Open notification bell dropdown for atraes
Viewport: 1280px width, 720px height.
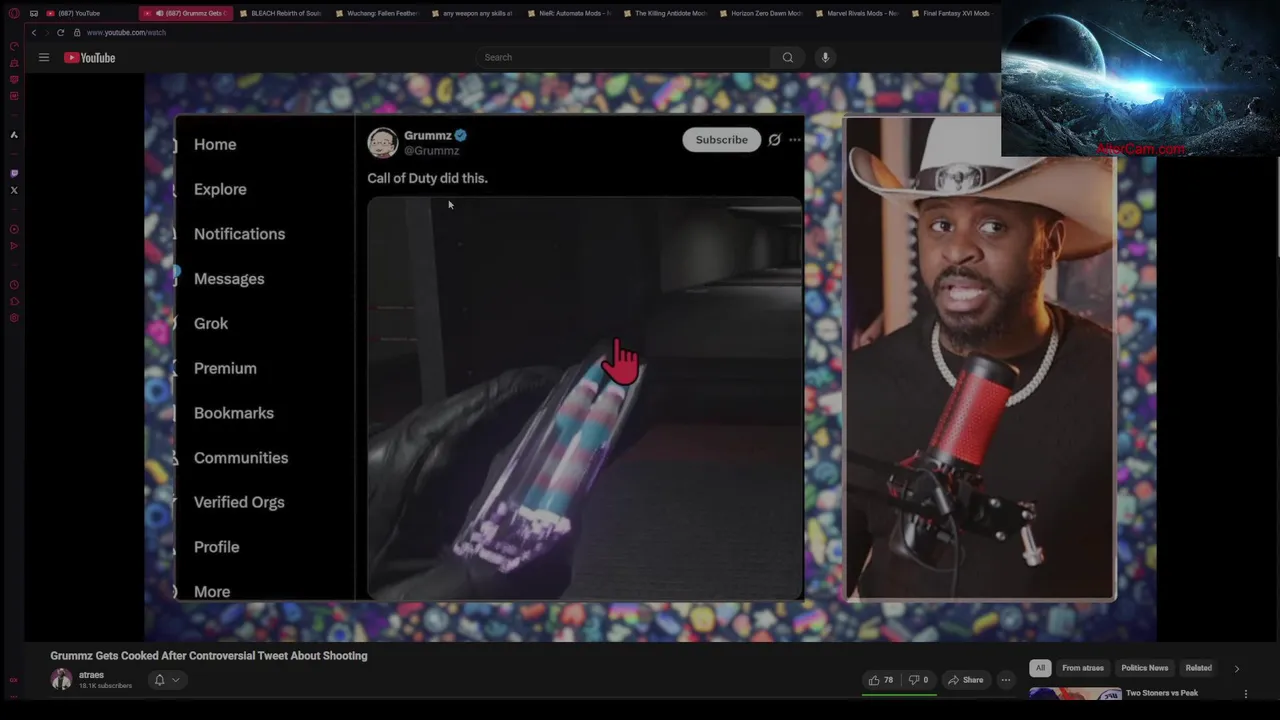(166, 680)
